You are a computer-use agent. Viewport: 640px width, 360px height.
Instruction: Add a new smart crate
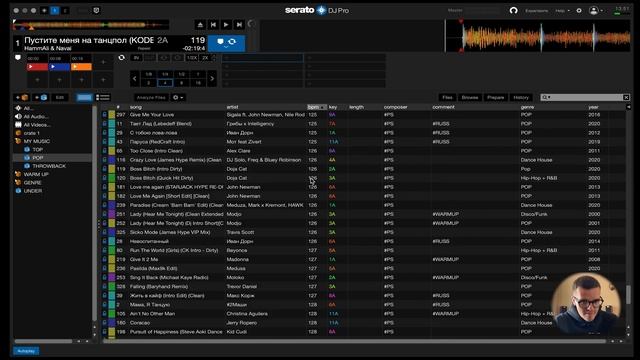coord(41,98)
